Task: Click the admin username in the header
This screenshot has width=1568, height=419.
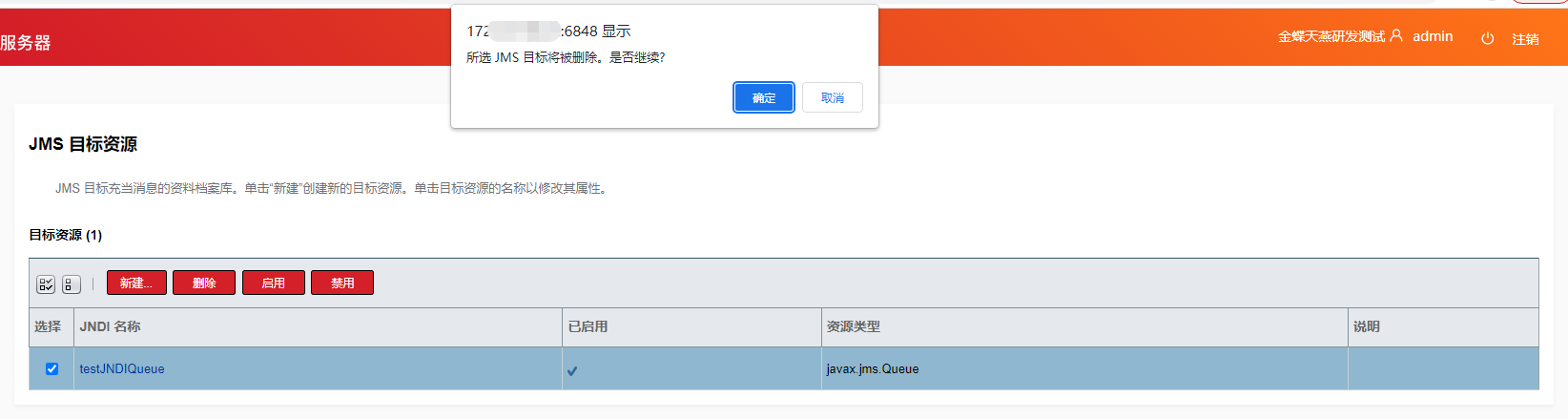Action: 1433,36
